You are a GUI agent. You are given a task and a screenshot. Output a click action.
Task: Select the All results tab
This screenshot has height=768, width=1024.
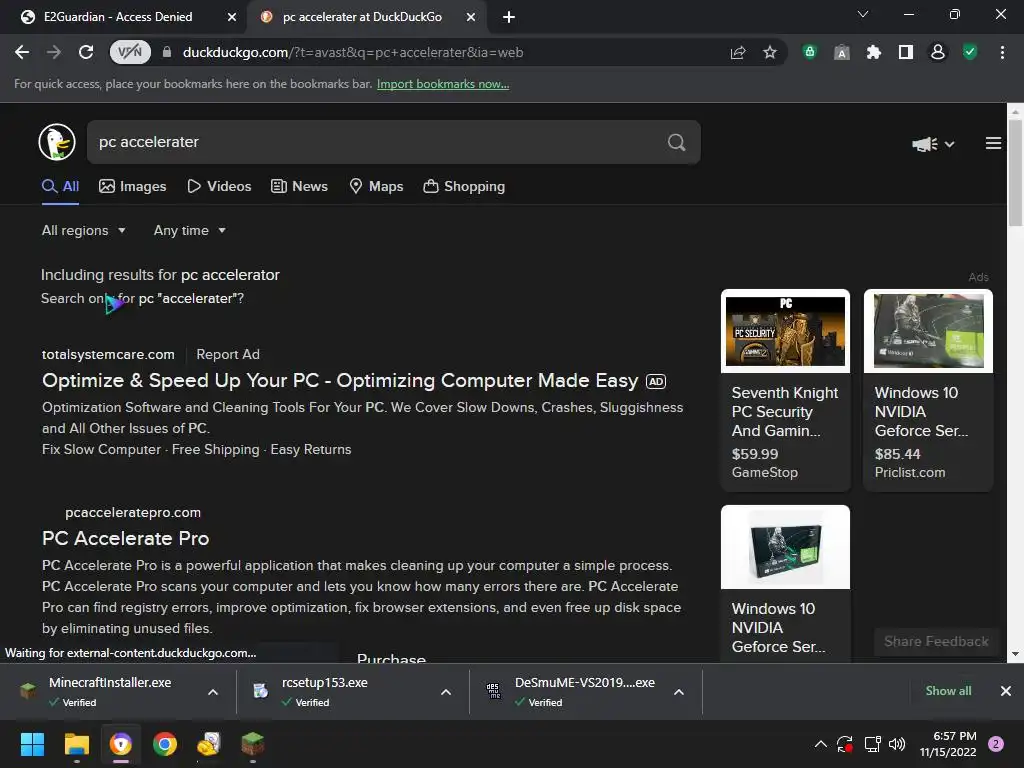[x=60, y=186]
